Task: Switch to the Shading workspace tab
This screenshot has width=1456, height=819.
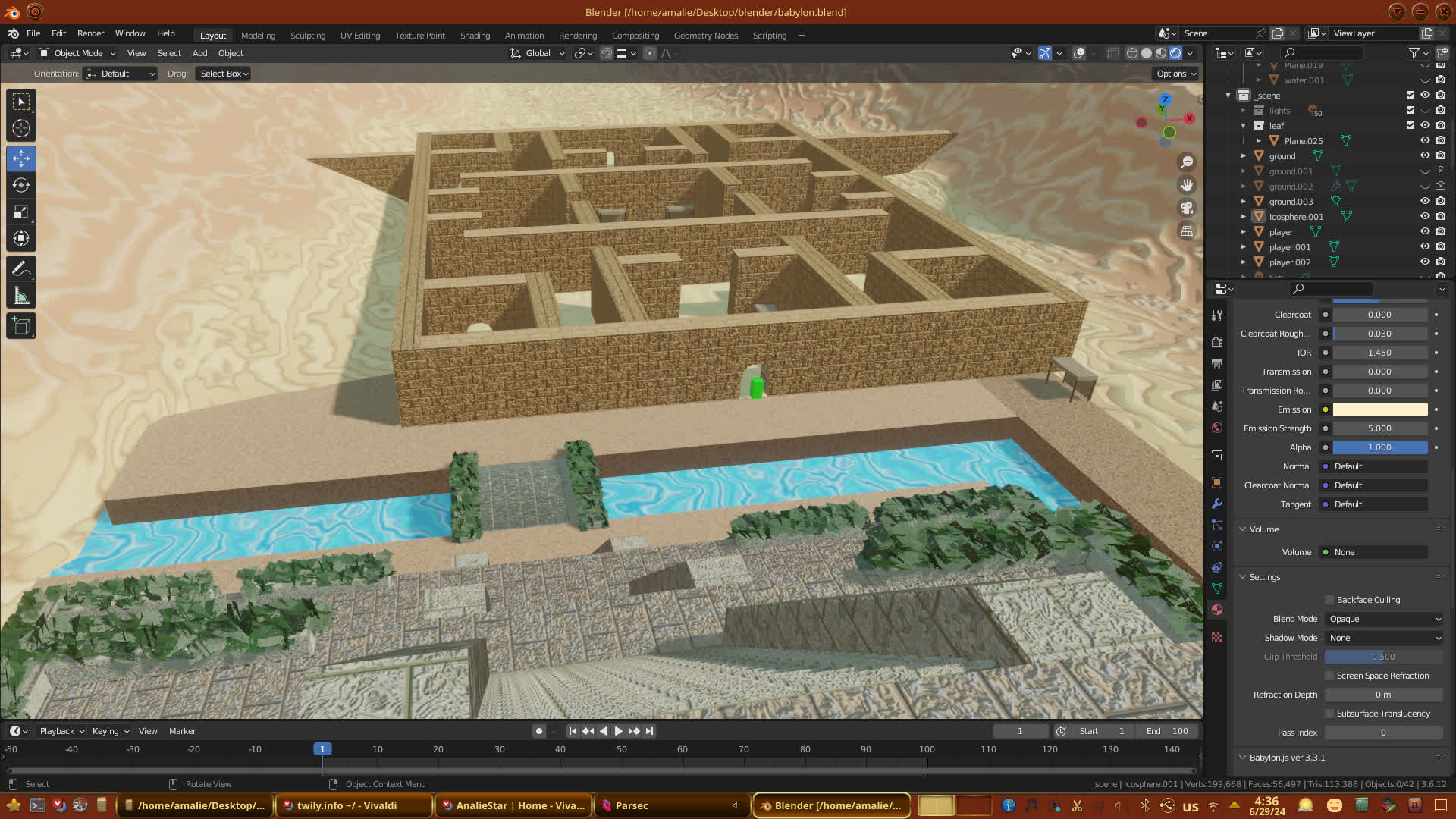Action: [475, 36]
